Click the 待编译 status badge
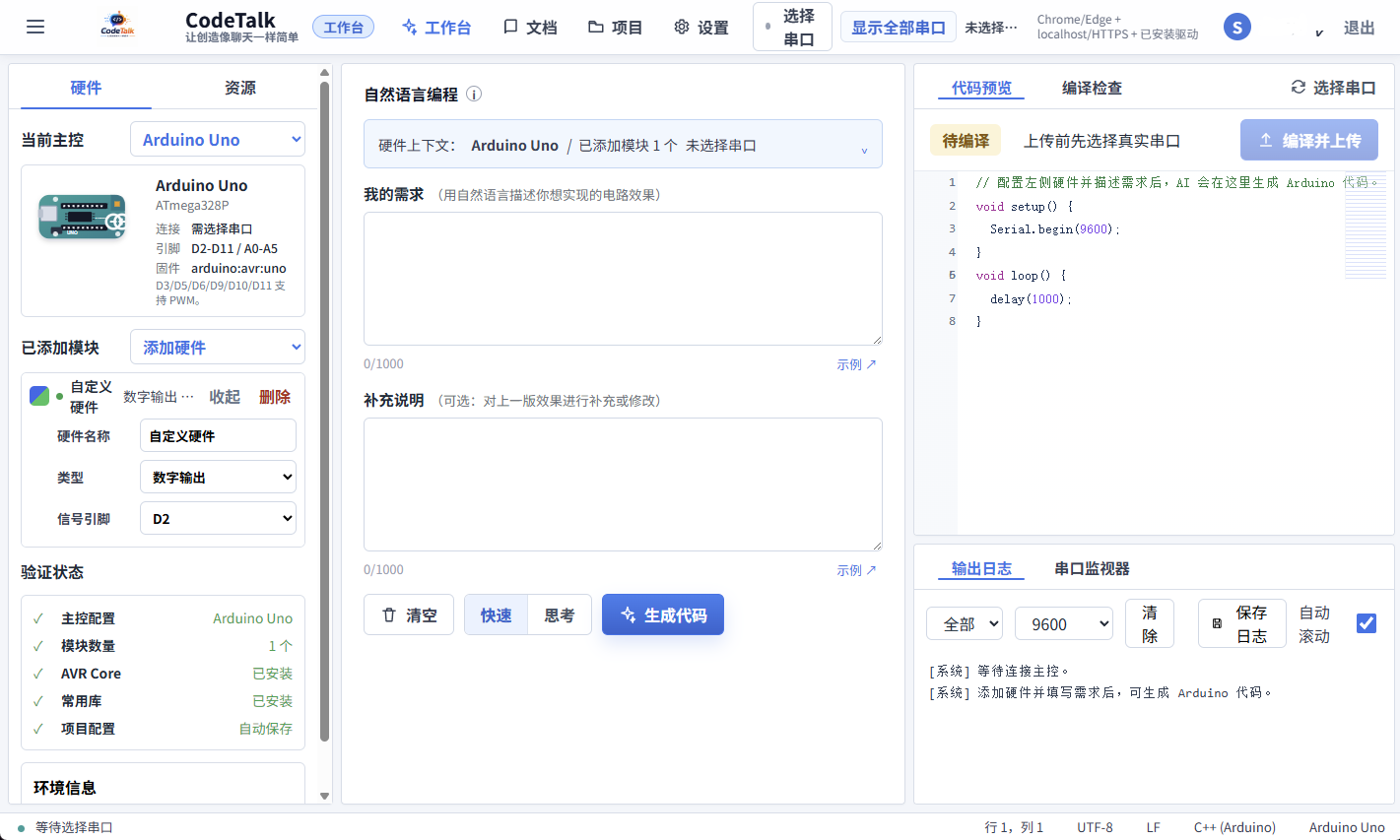This screenshot has width=1400, height=840. [x=966, y=141]
